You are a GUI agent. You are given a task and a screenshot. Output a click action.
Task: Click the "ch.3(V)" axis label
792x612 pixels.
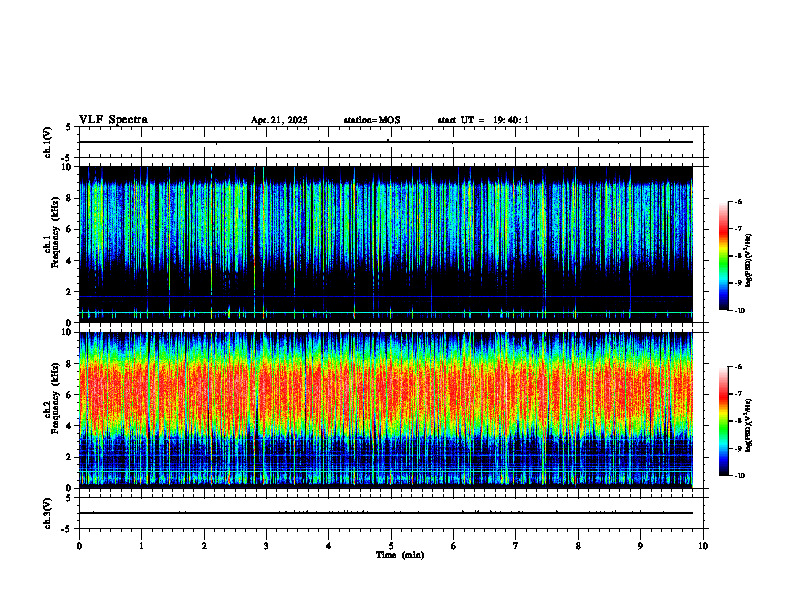pyautogui.click(x=47, y=513)
